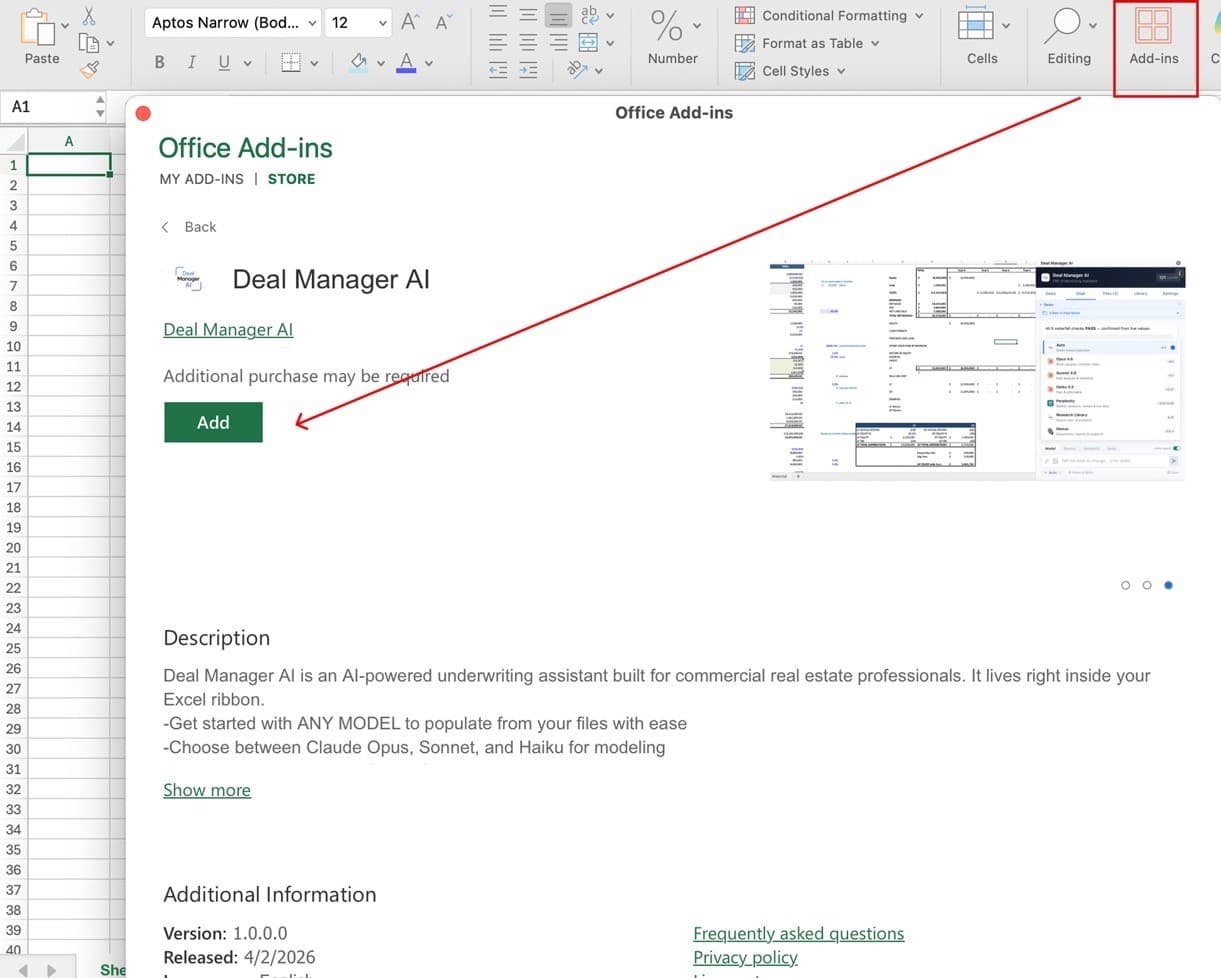Click the Increase Indent icon

coord(528,70)
